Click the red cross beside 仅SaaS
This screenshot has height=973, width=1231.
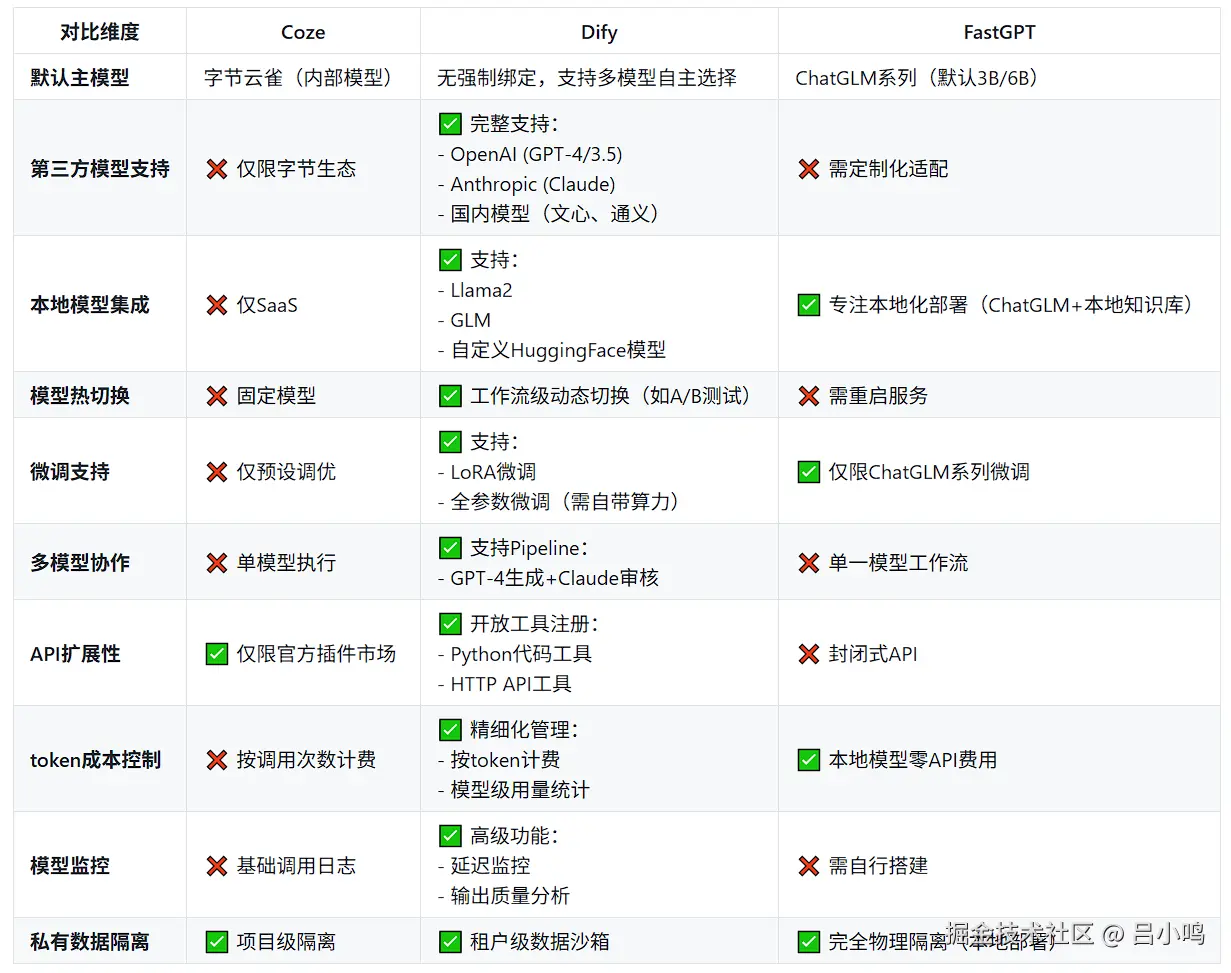[x=216, y=305]
